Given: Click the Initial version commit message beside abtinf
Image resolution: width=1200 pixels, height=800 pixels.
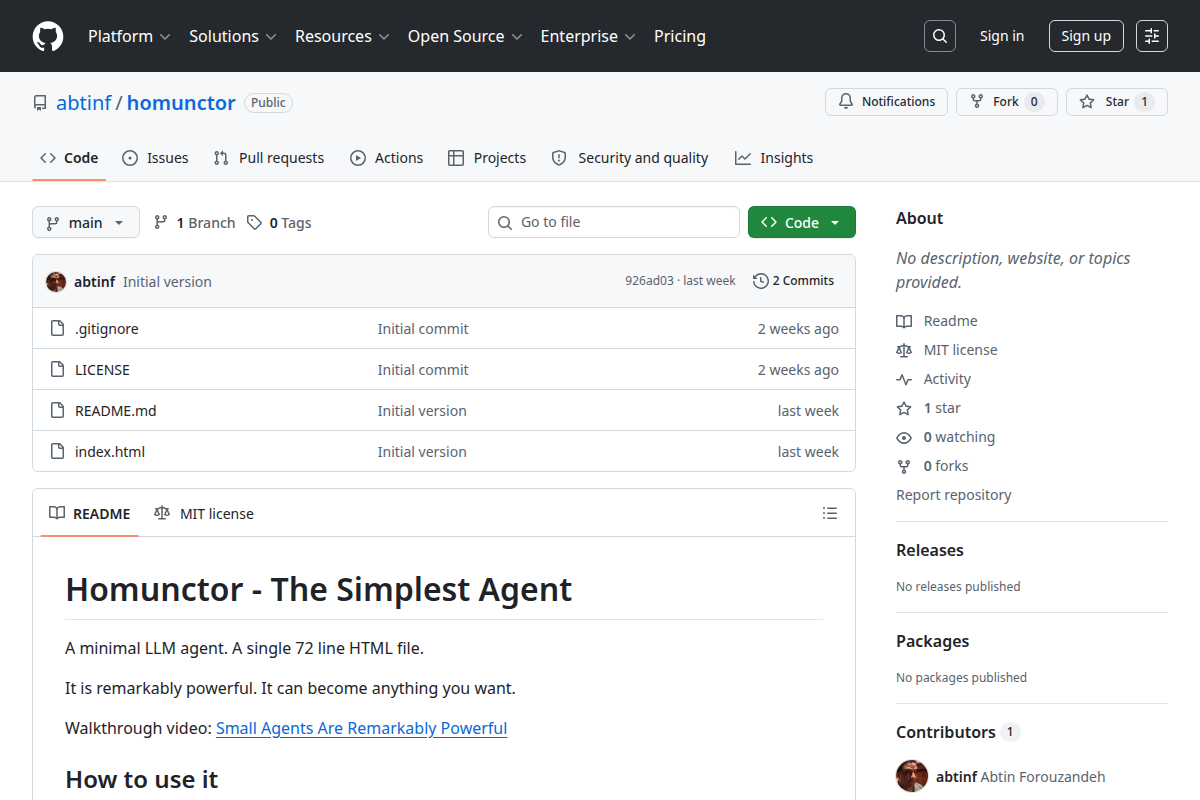Looking at the screenshot, I should tap(167, 282).
